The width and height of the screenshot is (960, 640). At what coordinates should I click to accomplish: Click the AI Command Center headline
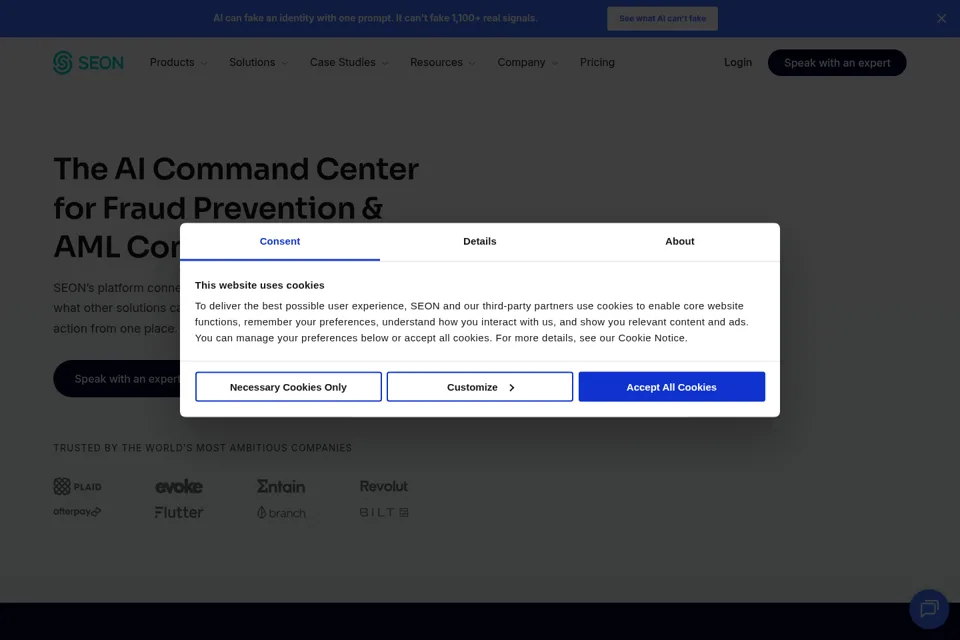pos(236,208)
